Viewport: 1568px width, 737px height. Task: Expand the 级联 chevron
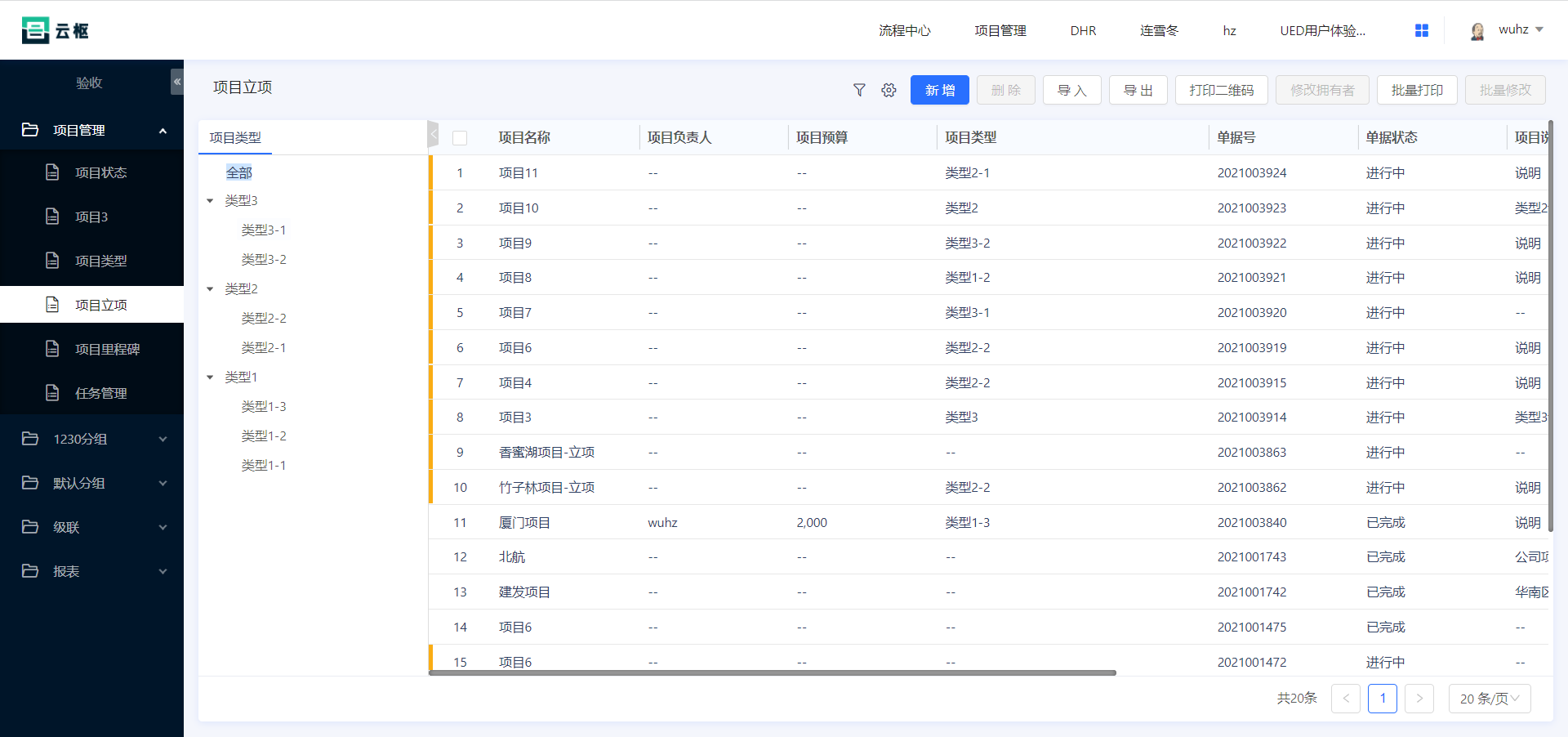click(163, 527)
